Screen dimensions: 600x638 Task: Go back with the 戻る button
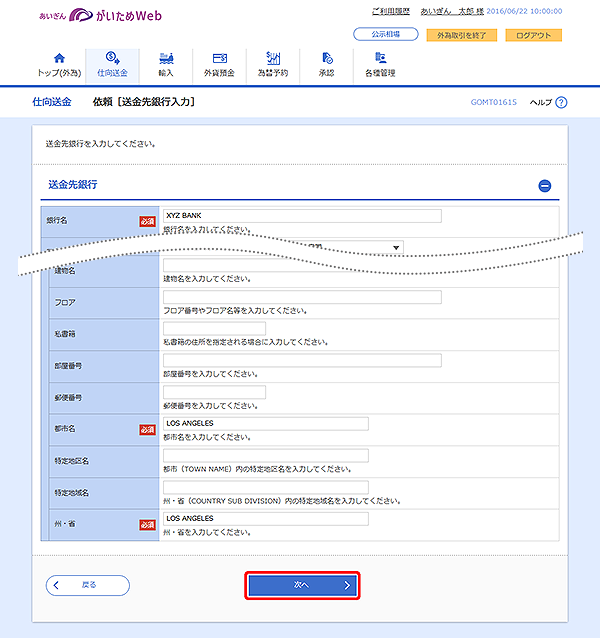[88, 585]
